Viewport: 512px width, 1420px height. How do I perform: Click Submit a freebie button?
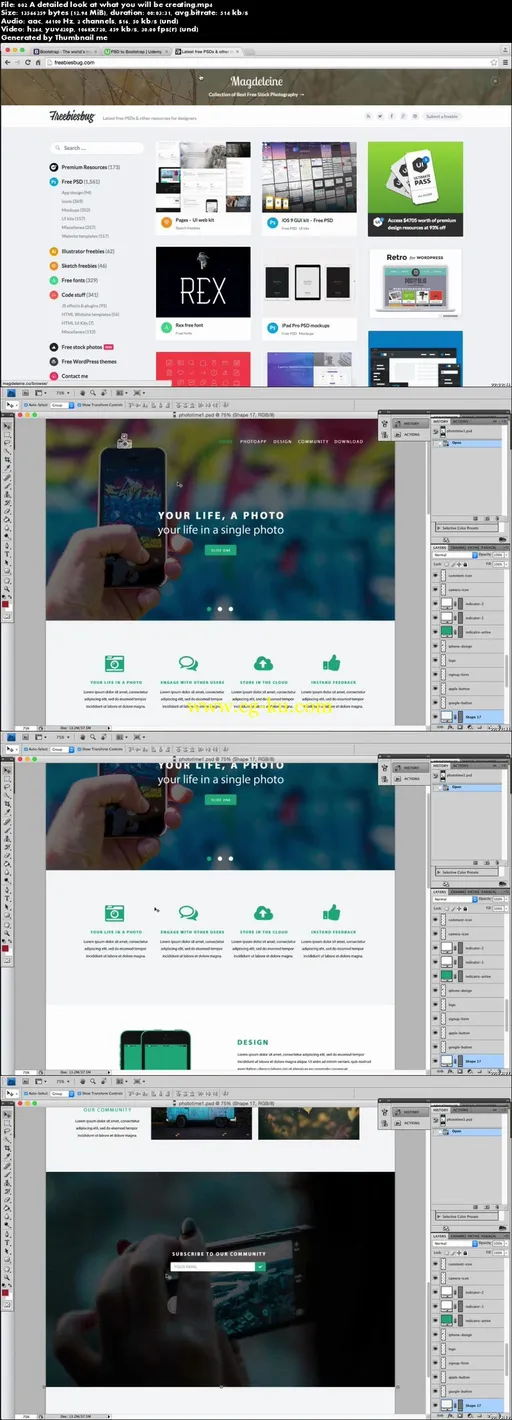(x=442, y=116)
